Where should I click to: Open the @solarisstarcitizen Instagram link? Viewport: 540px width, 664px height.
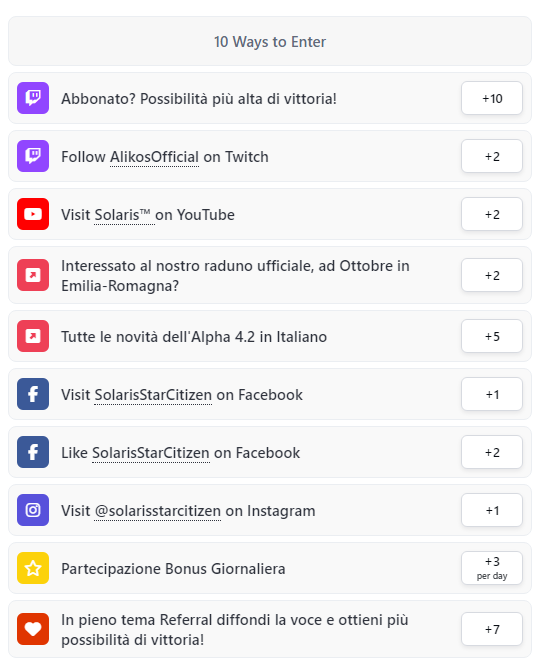click(158, 511)
